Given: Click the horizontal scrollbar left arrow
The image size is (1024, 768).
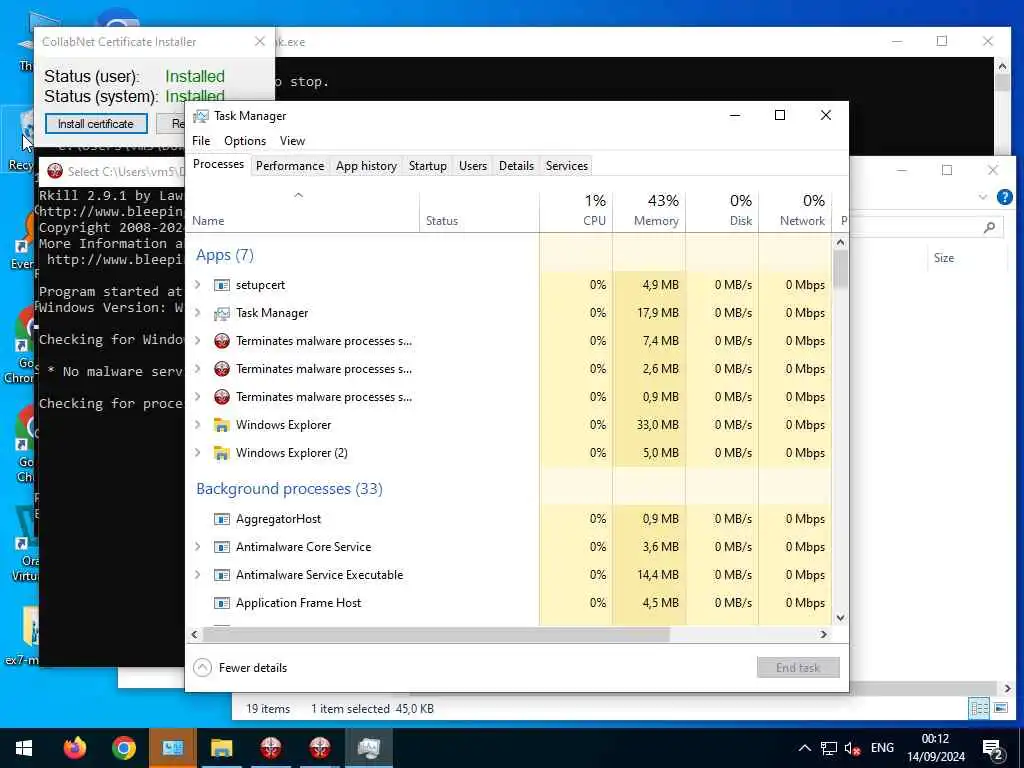Looking at the screenshot, I should [x=194, y=634].
